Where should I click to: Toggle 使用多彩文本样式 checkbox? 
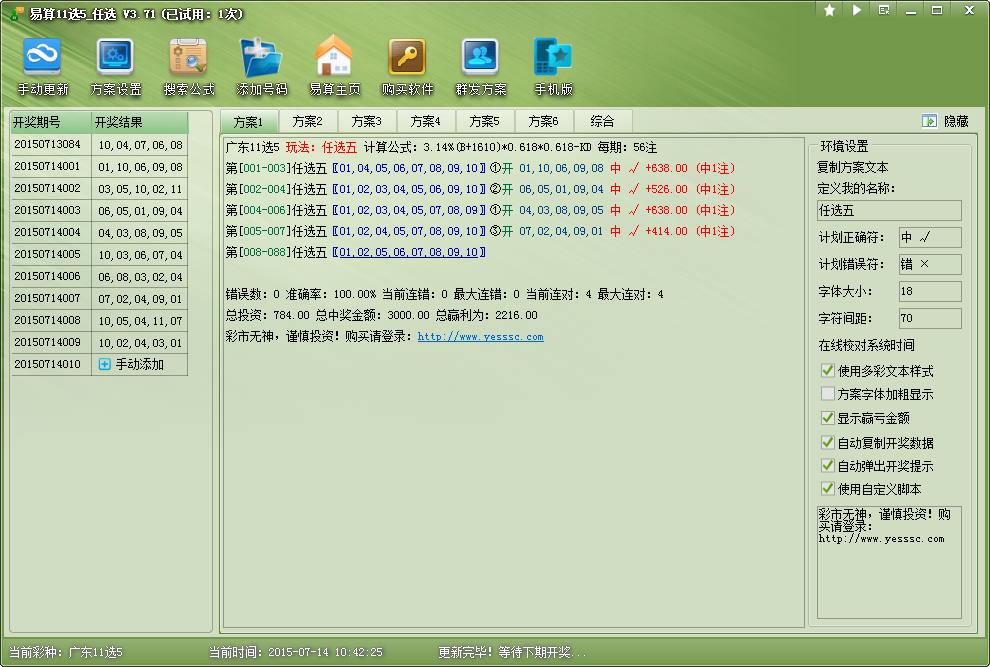(x=827, y=371)
